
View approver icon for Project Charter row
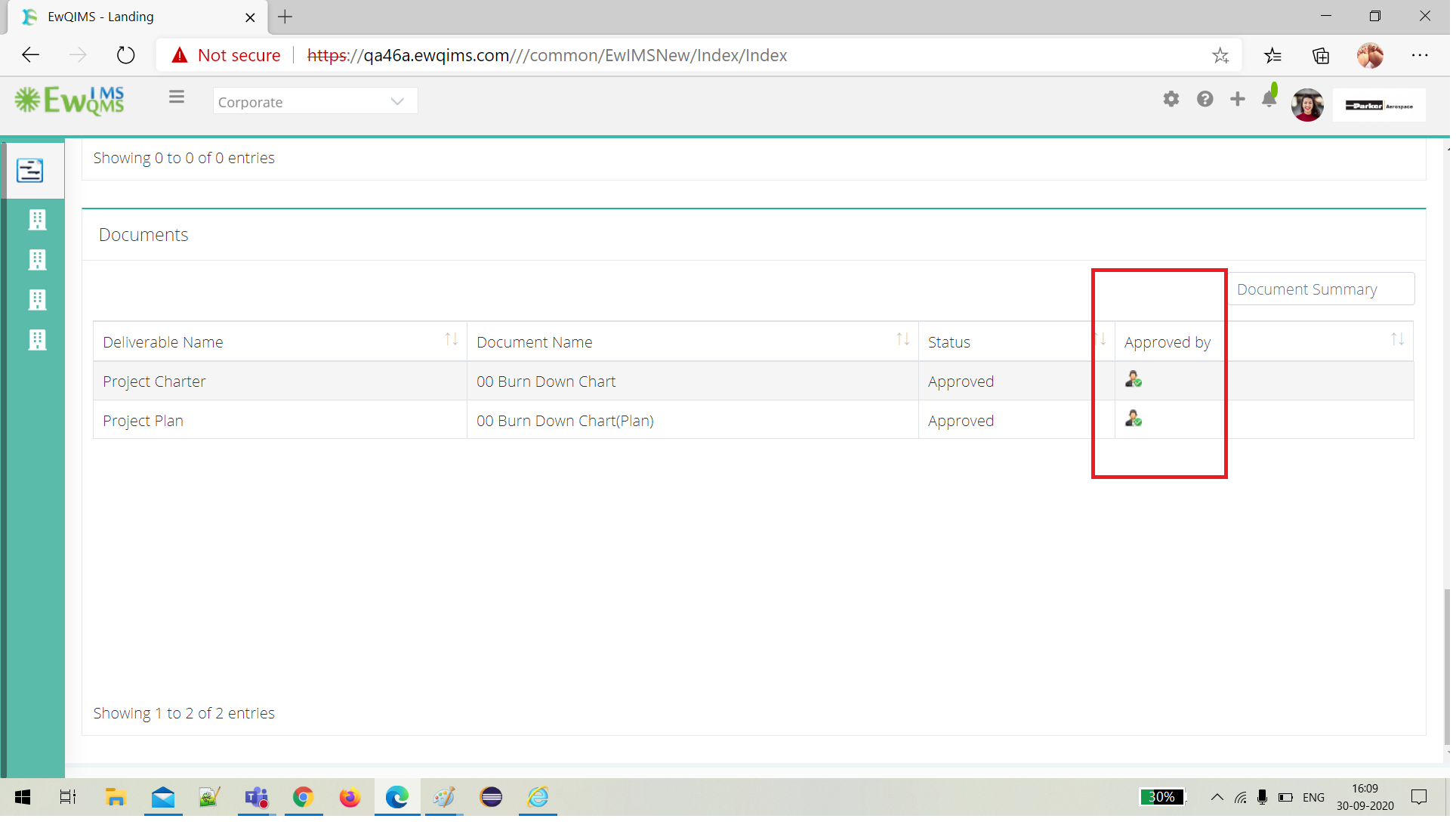(1134, 380)
